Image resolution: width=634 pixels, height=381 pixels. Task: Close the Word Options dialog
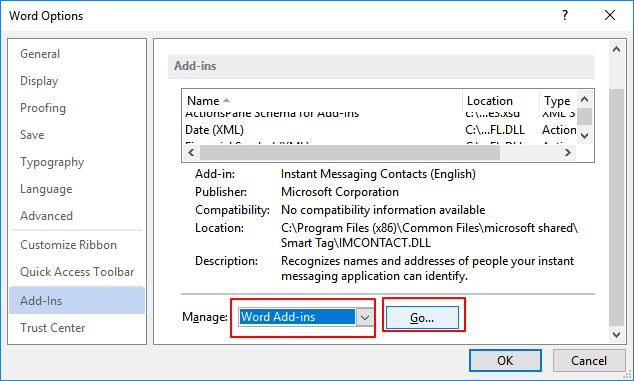[x=610, y=15]
